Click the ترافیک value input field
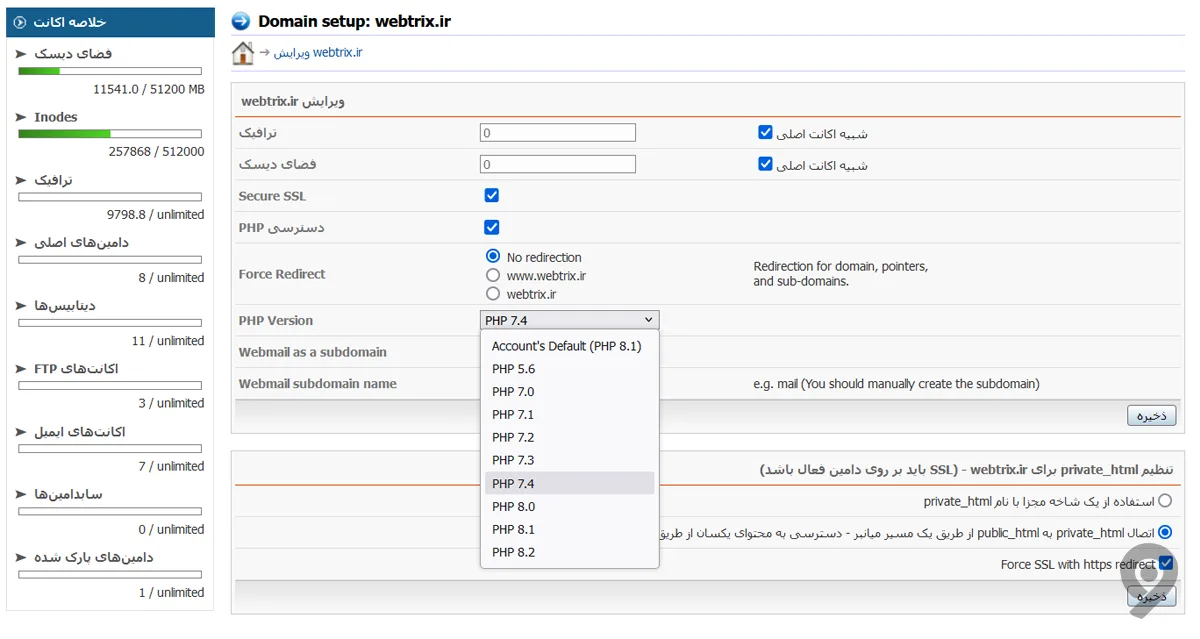 tap(558, 133)
